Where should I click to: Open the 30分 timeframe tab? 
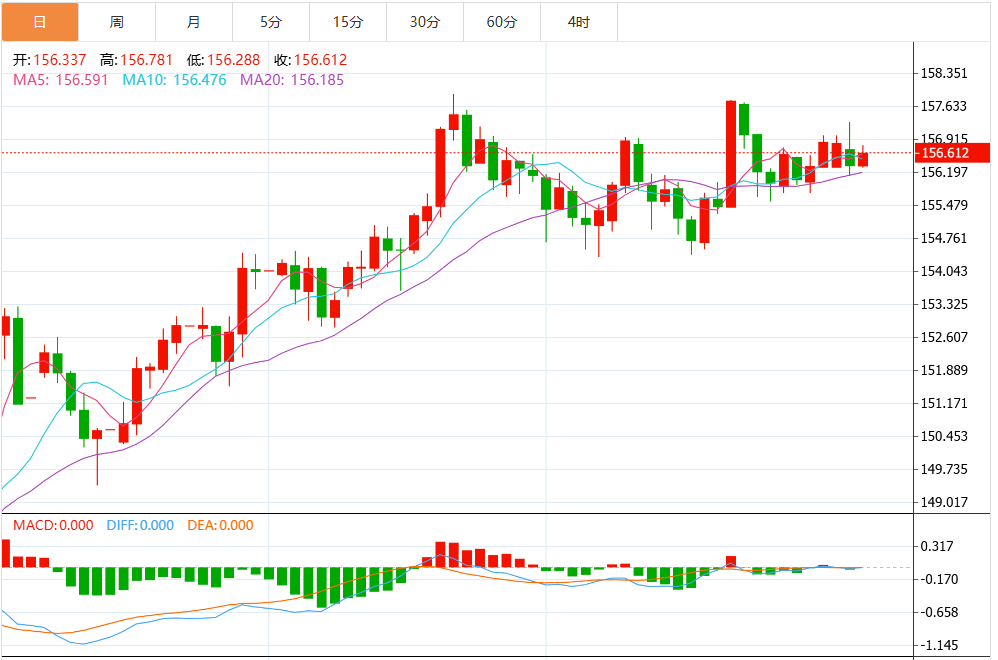[x=425, y=22]
